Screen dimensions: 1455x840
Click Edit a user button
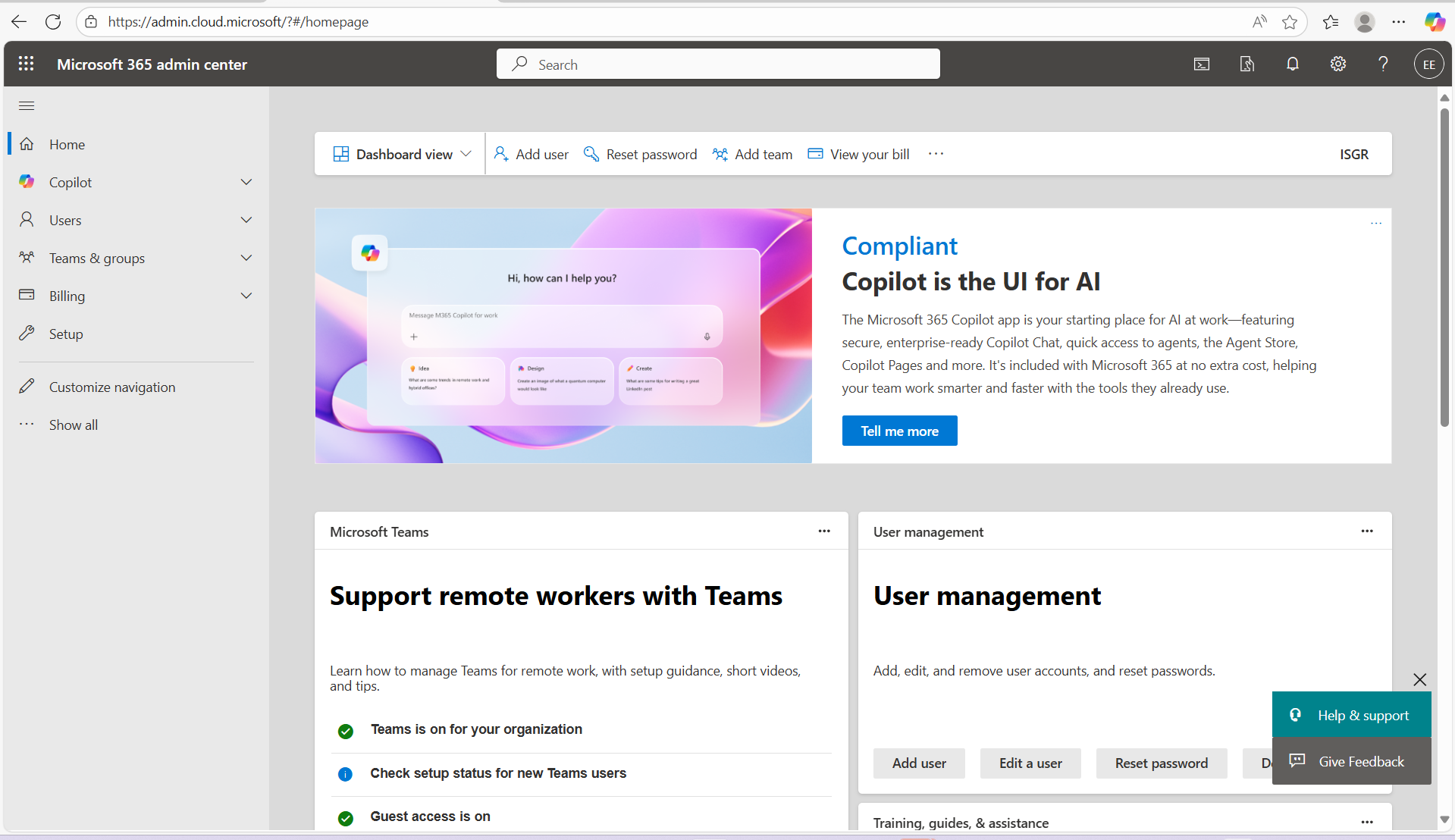pyautogui.click(x=1030, y=763)
